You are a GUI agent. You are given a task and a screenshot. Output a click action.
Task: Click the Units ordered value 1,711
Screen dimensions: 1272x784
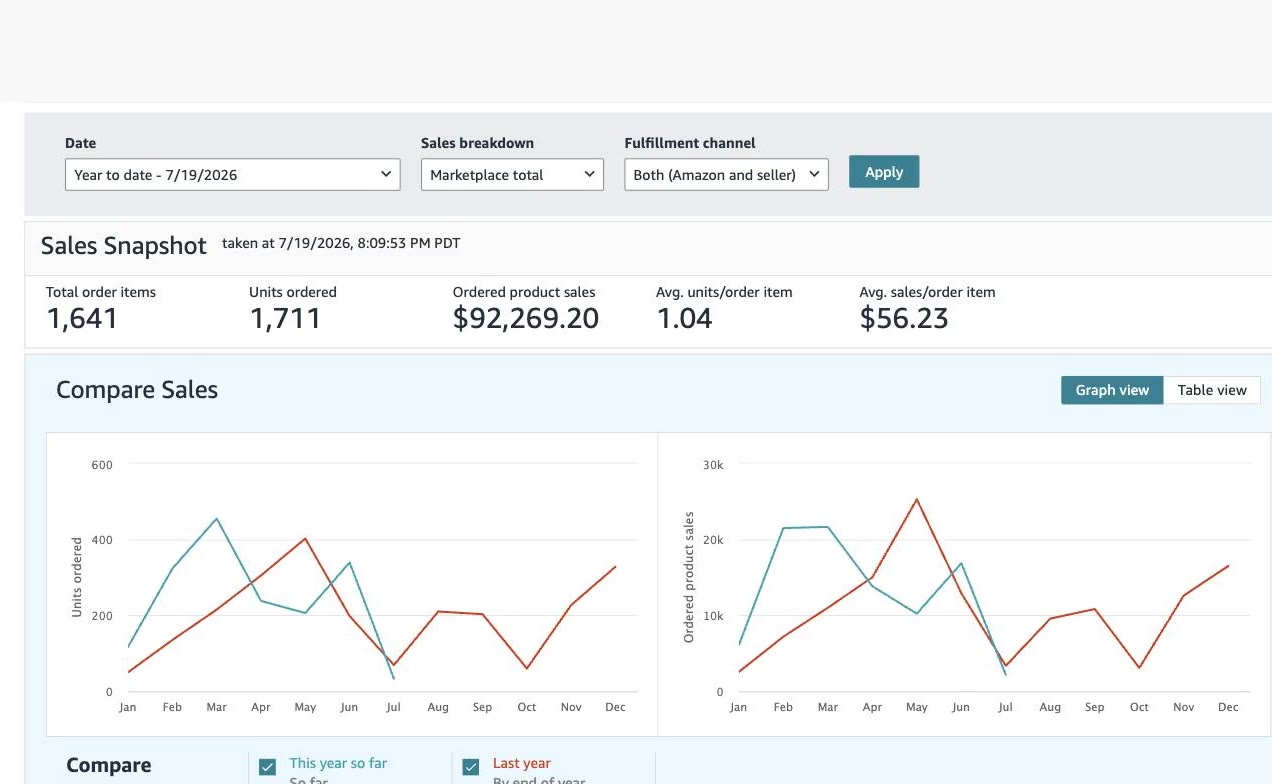(x=285, y=319)
